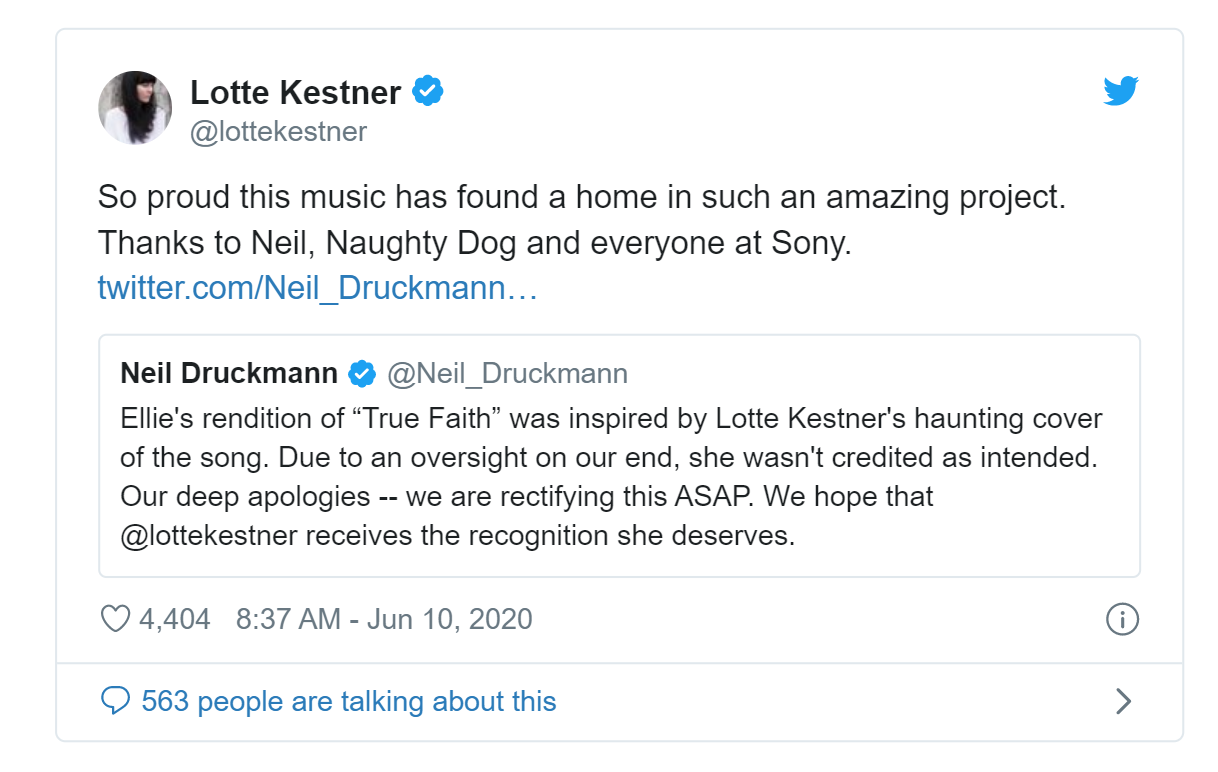The height and width of the screenshot is (772, 1218).
Task: Click the 4,404 likes count
Action: click(174, 619)
